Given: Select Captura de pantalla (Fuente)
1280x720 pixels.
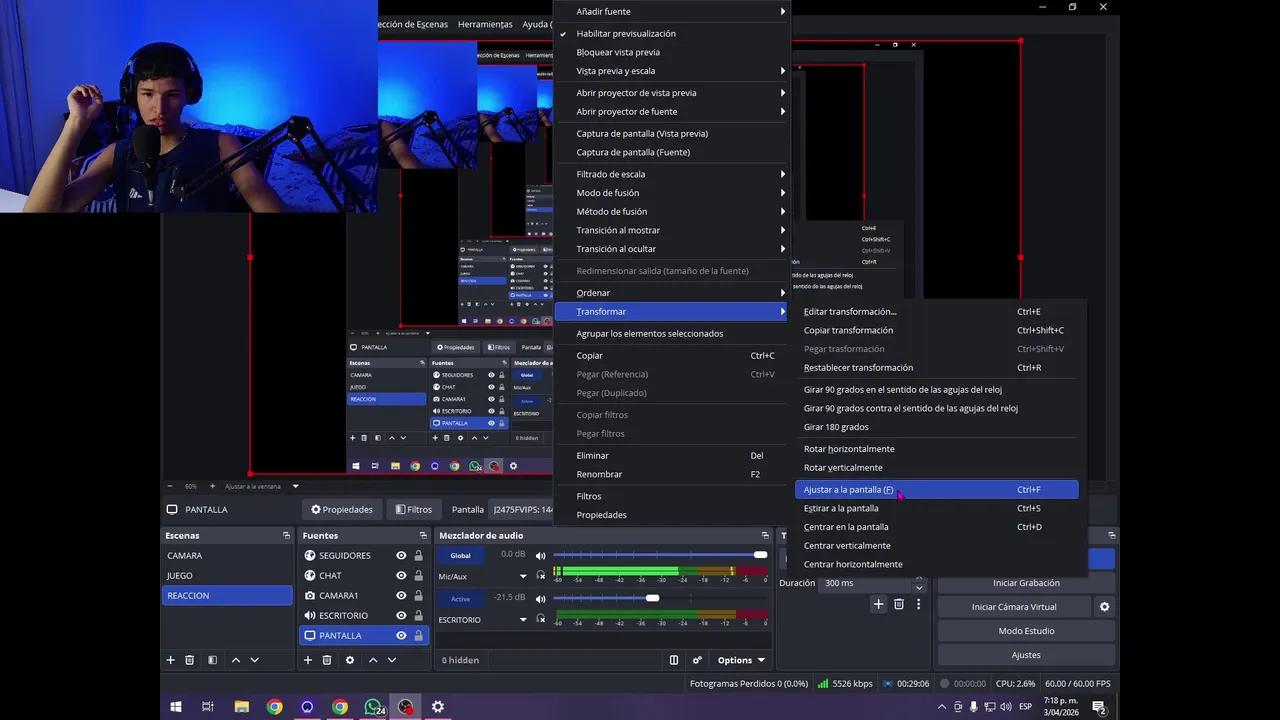Looking at the screenshot, I should click(x=672, y=152).
